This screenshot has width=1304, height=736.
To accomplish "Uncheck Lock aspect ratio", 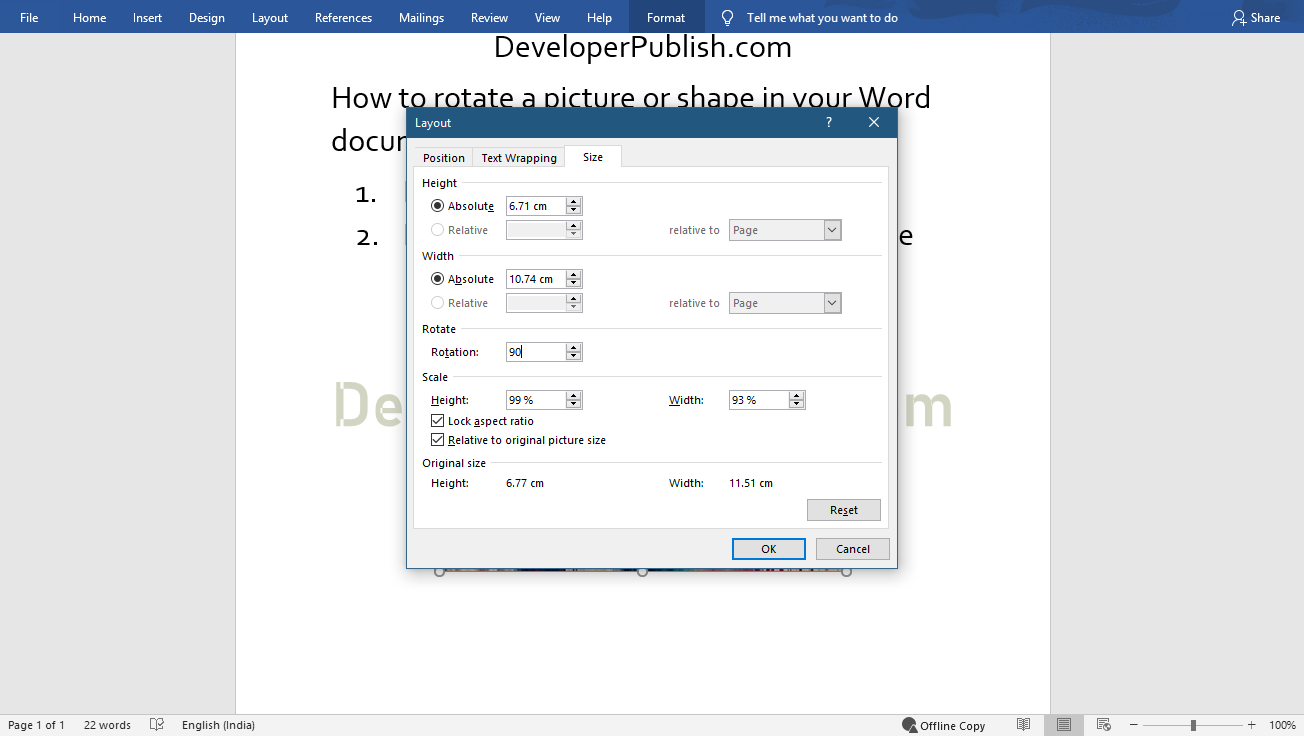I will [437, 420].
